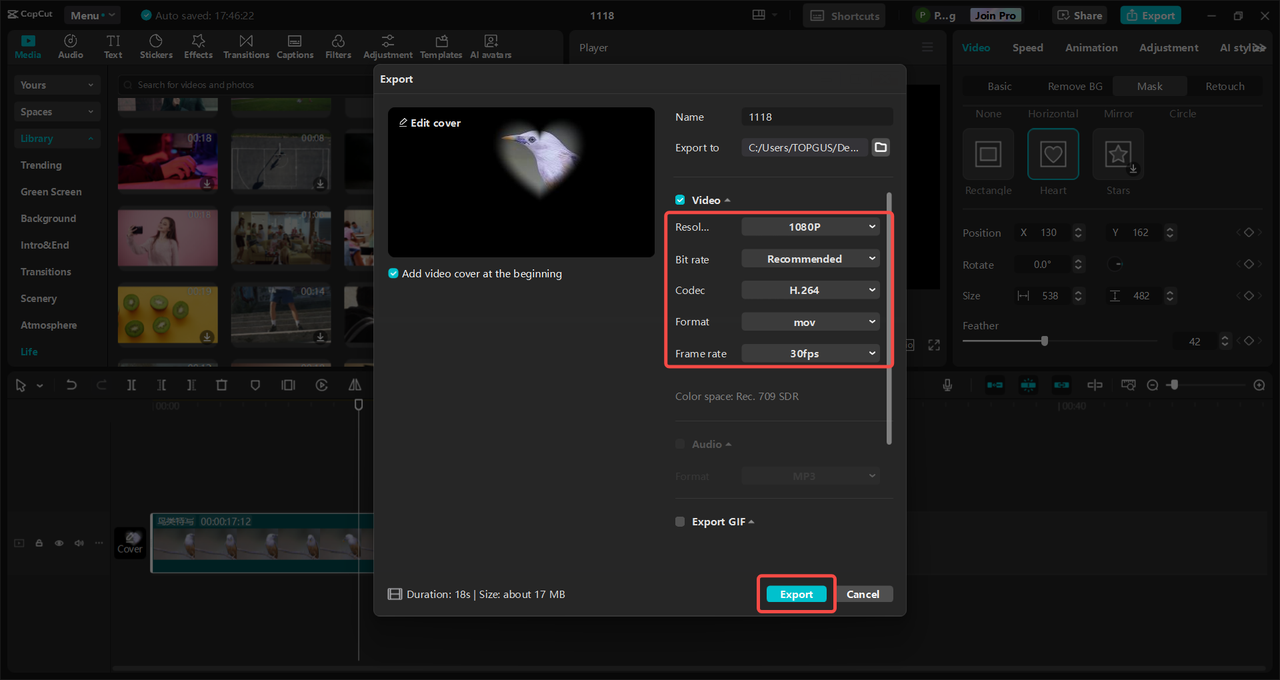Open the Effects panel

point(198,46)
